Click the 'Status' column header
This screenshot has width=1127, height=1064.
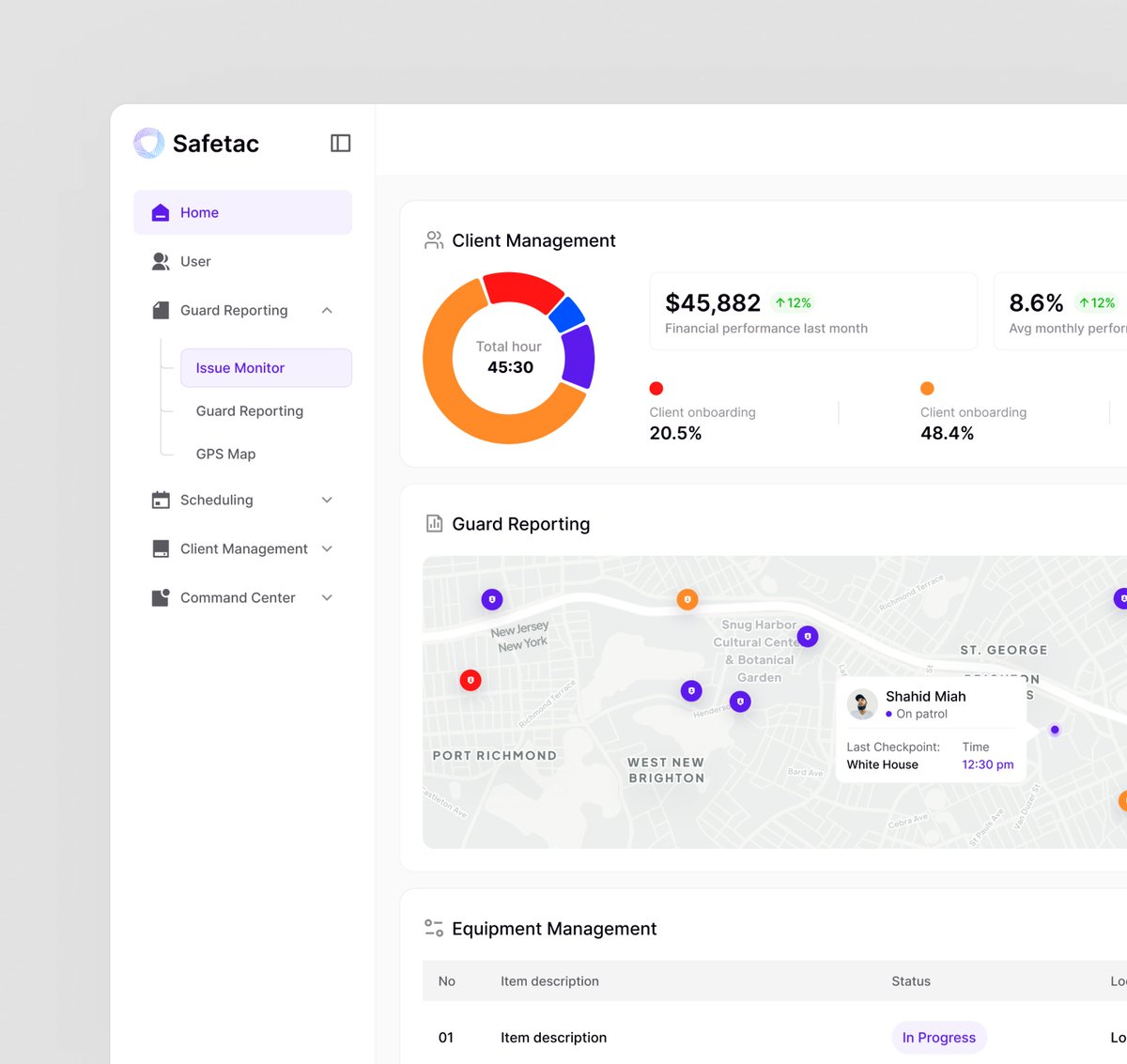point(911,980)
